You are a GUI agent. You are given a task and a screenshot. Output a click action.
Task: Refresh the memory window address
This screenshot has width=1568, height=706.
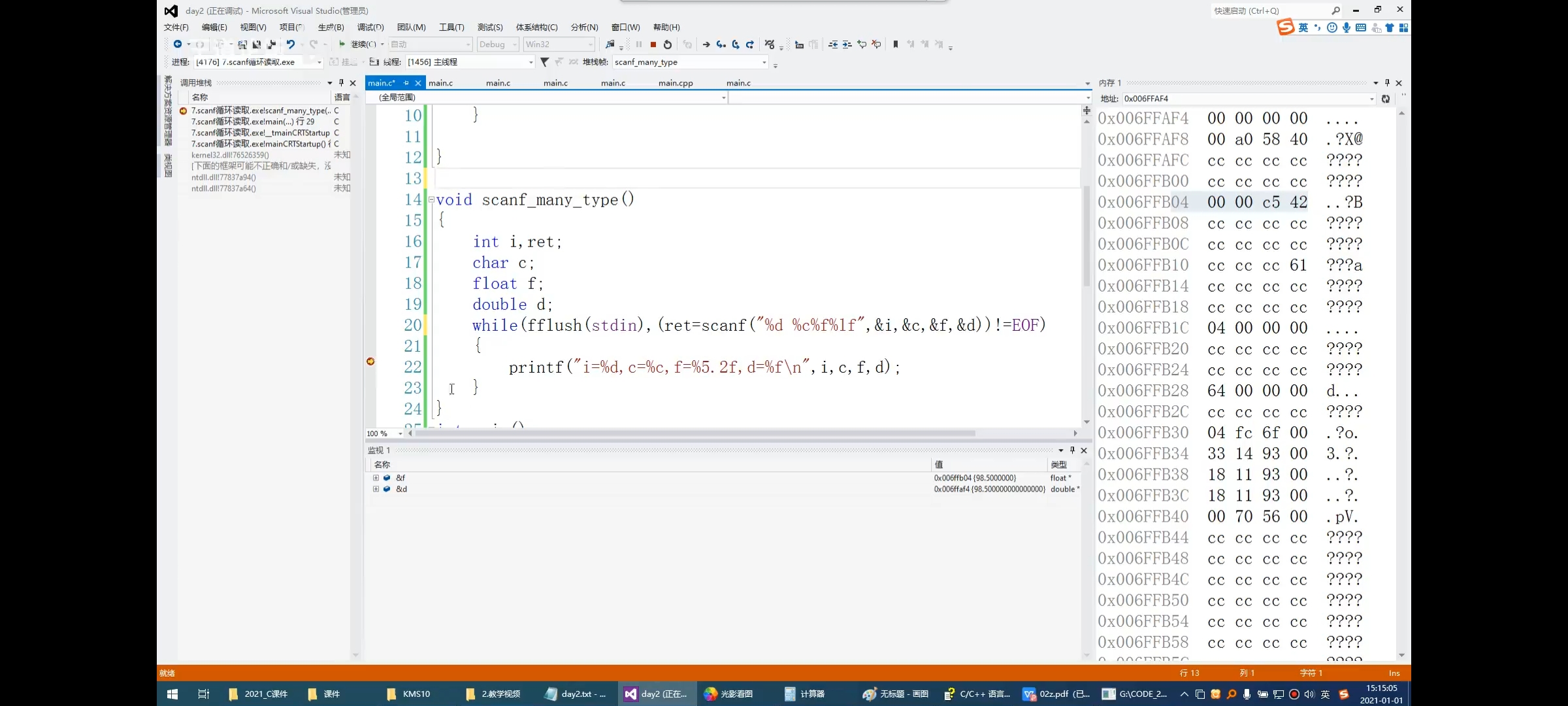(1386, 99)
